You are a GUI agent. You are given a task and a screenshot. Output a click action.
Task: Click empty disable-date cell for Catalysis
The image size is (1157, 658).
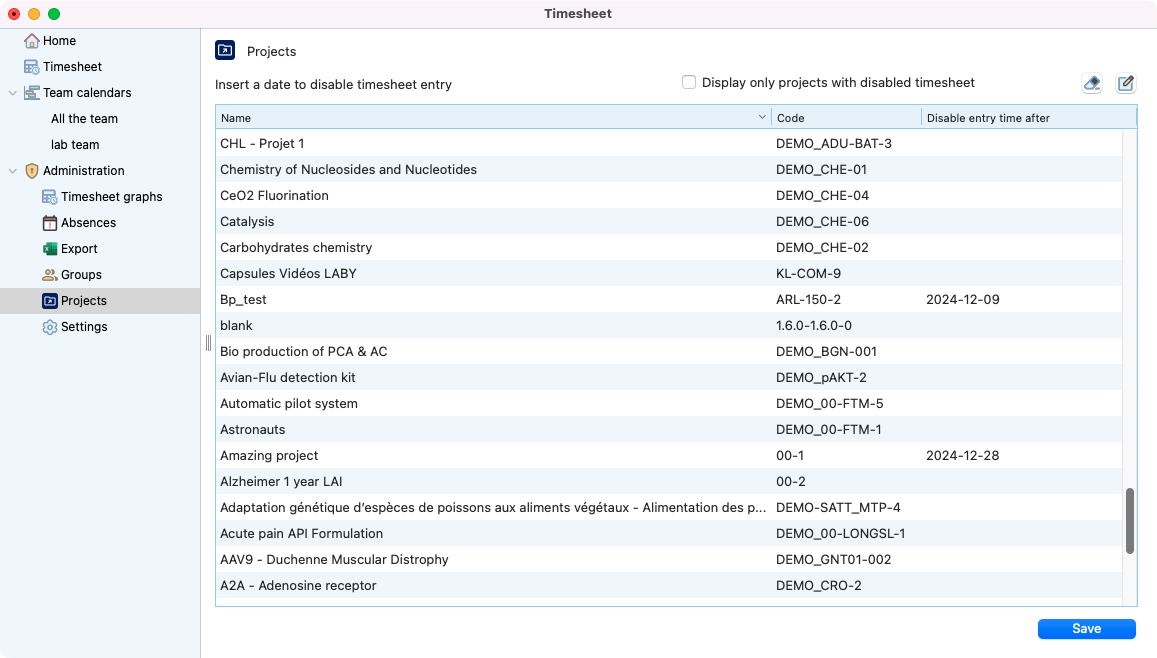coord(1021,221)
